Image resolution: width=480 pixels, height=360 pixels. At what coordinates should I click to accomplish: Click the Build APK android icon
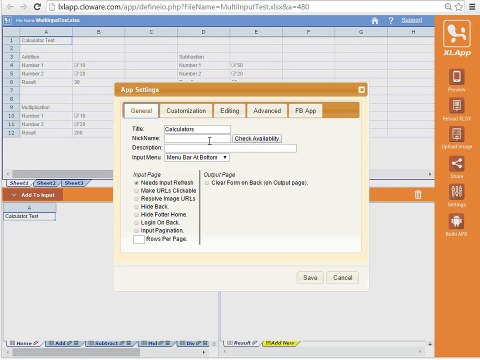click(x=456, y=221)
